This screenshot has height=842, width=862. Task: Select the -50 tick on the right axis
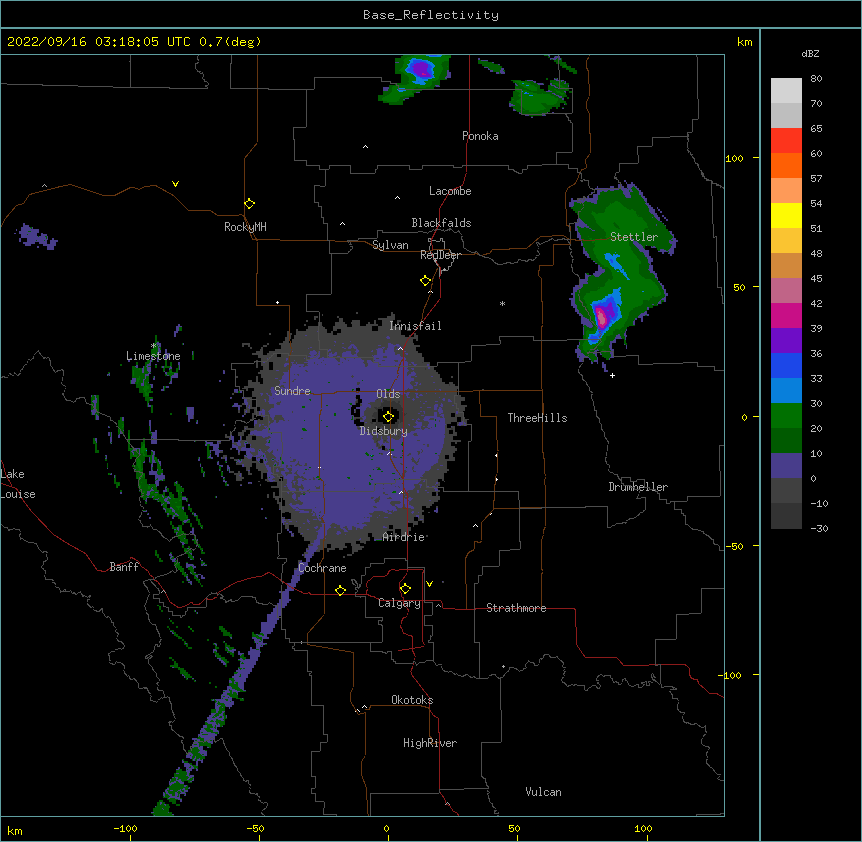coord(734,546)
